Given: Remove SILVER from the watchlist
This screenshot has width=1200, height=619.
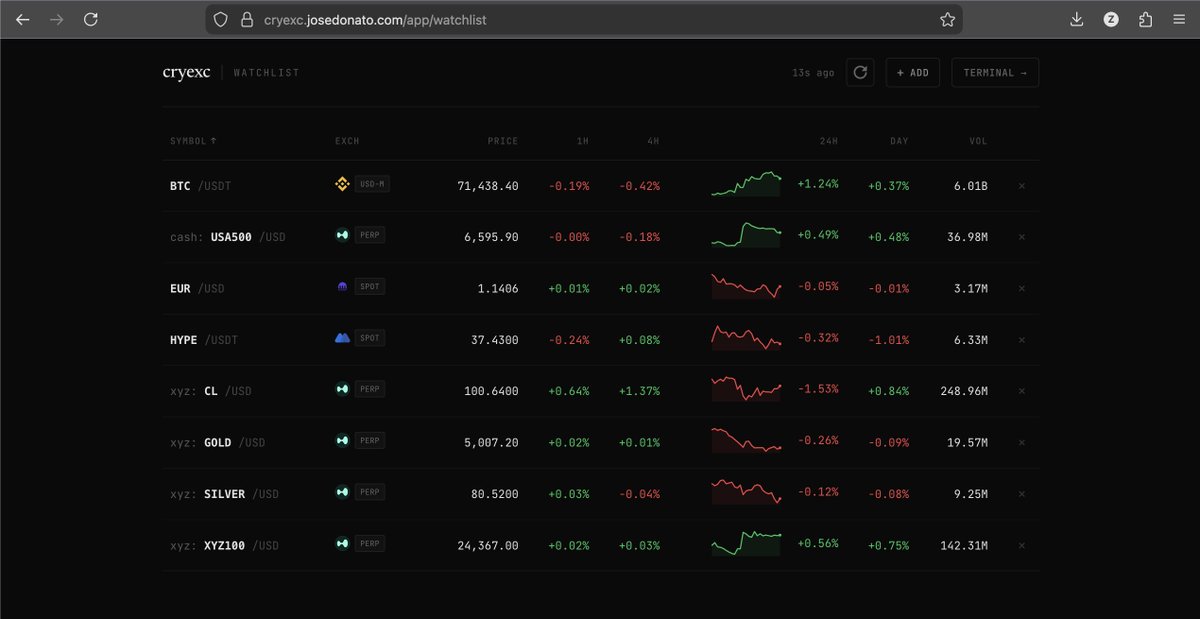Looking at the screenshot, I should (1021, 494).
